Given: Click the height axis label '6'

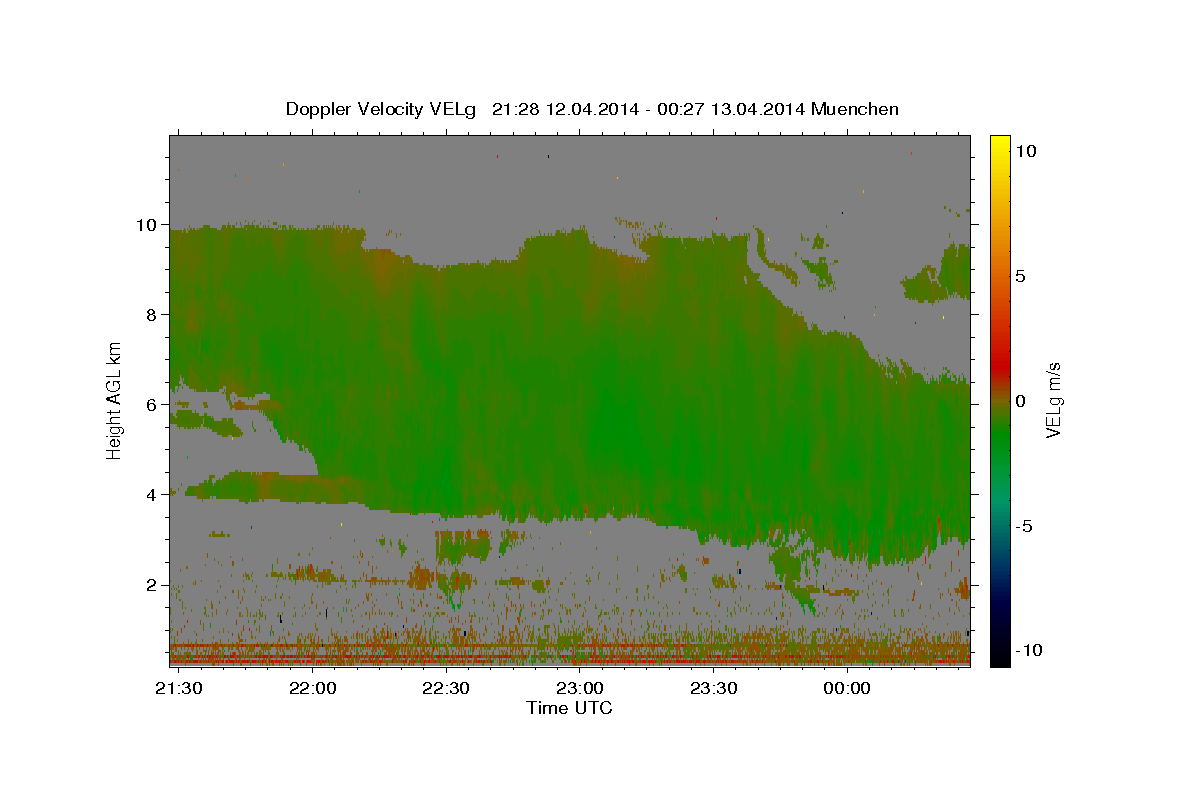Looking at the screenshot, I should [154, 404].
